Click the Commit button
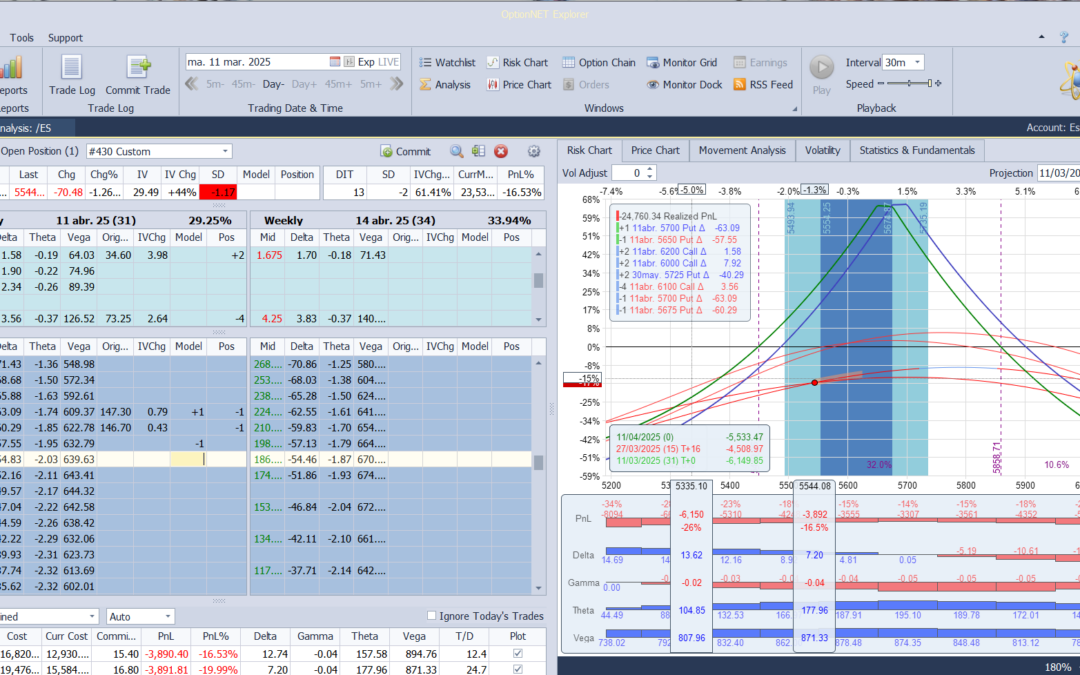Viewport: 1080px width, 675px height. (406, 152)
